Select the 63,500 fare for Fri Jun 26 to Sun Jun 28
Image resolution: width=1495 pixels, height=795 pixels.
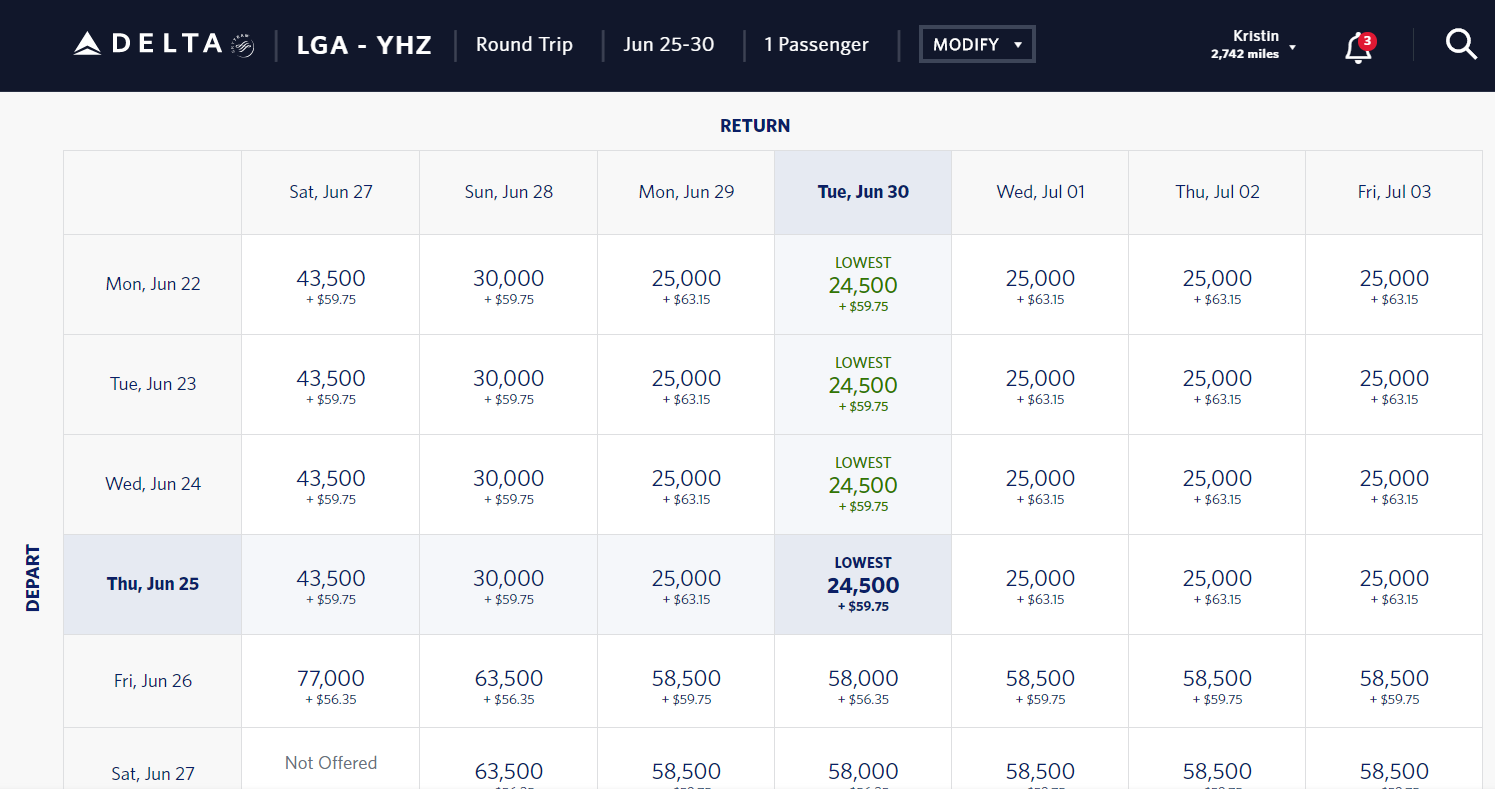tap(508, 685)
